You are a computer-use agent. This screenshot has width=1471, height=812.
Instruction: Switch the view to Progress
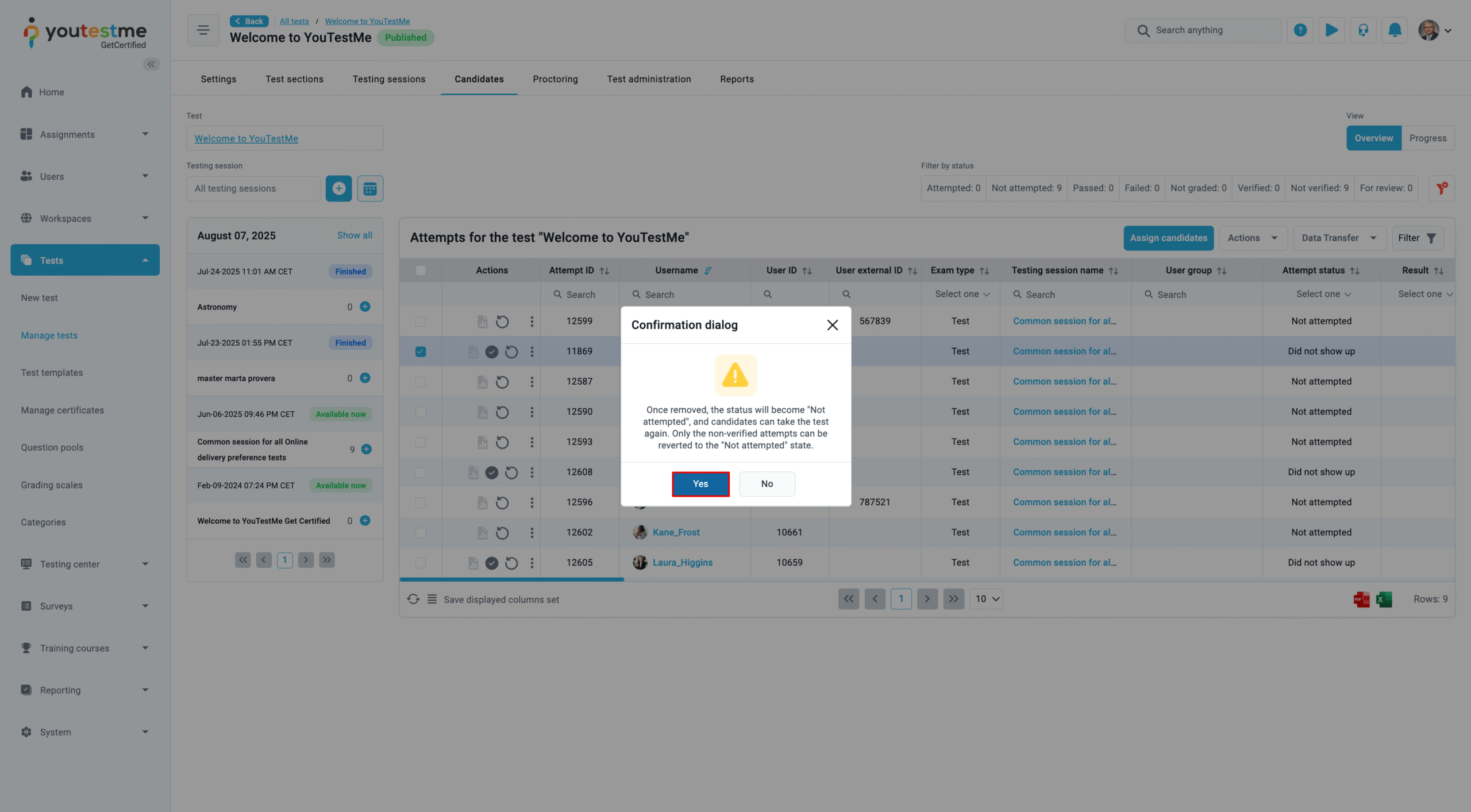[1427, 138]
